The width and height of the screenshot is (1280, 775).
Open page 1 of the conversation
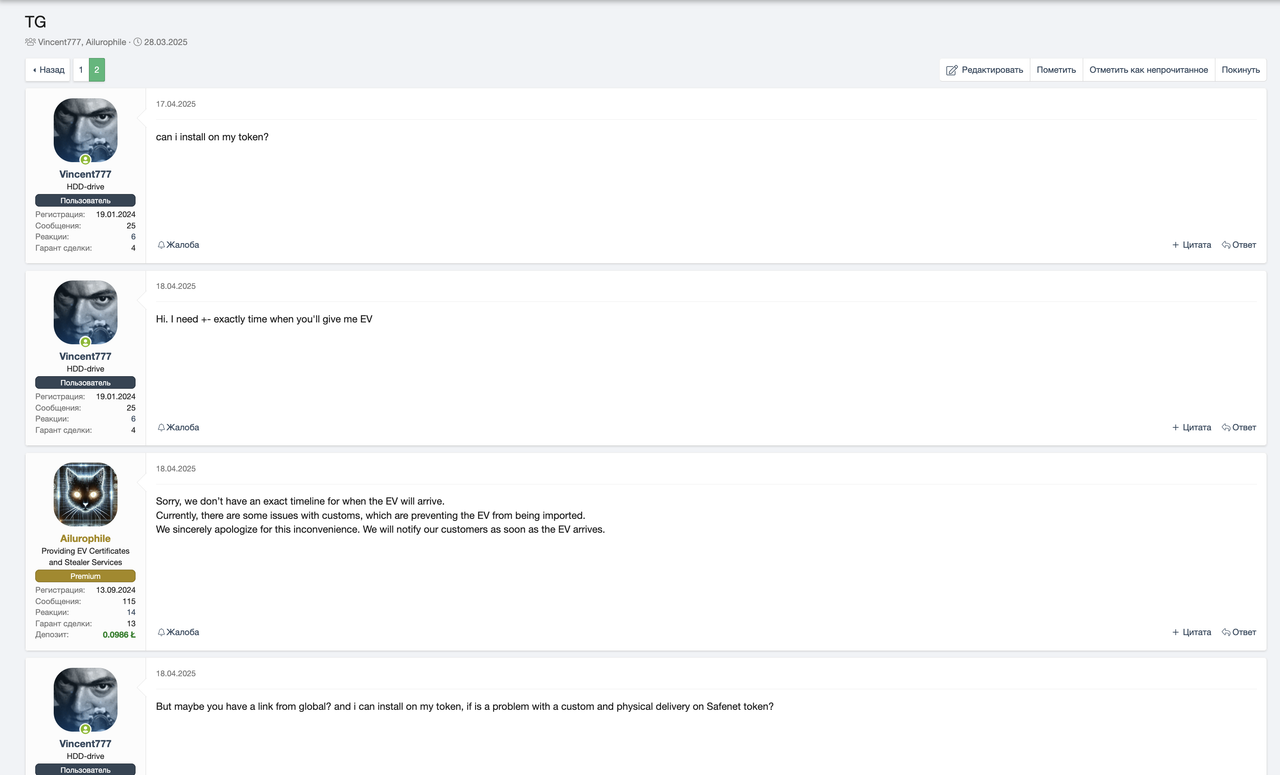coord(81,70)
